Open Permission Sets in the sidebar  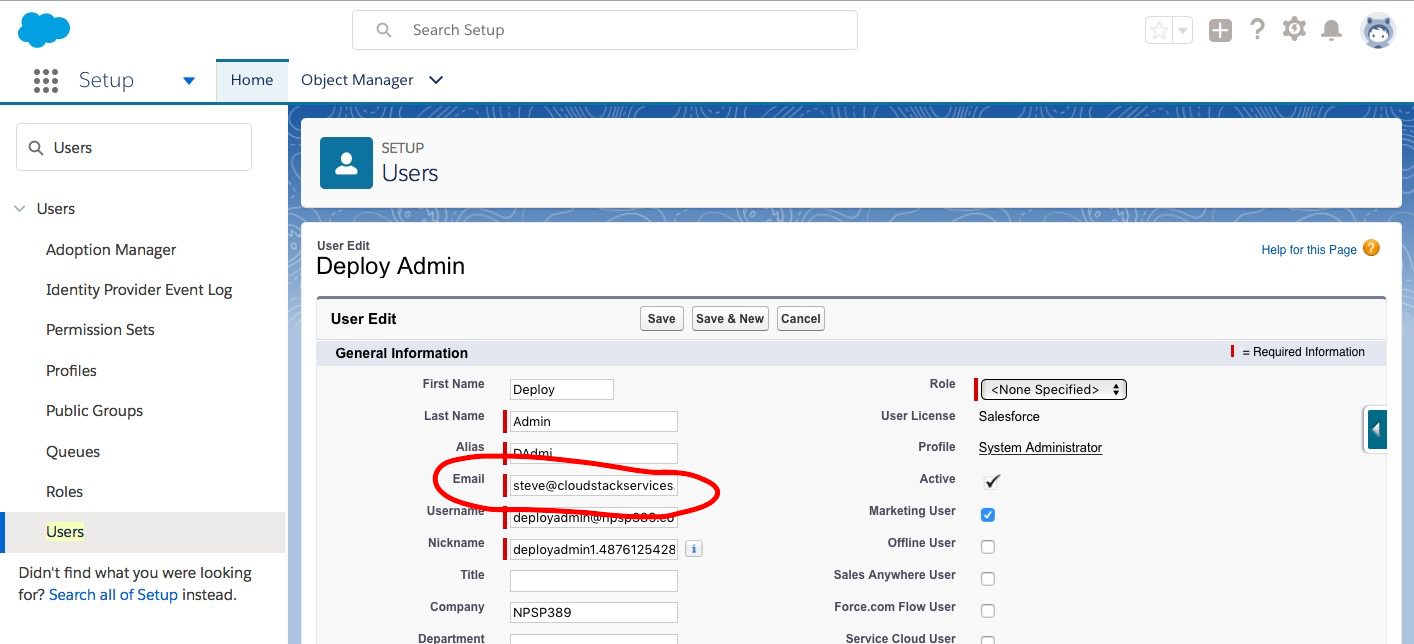coord(100,330)
